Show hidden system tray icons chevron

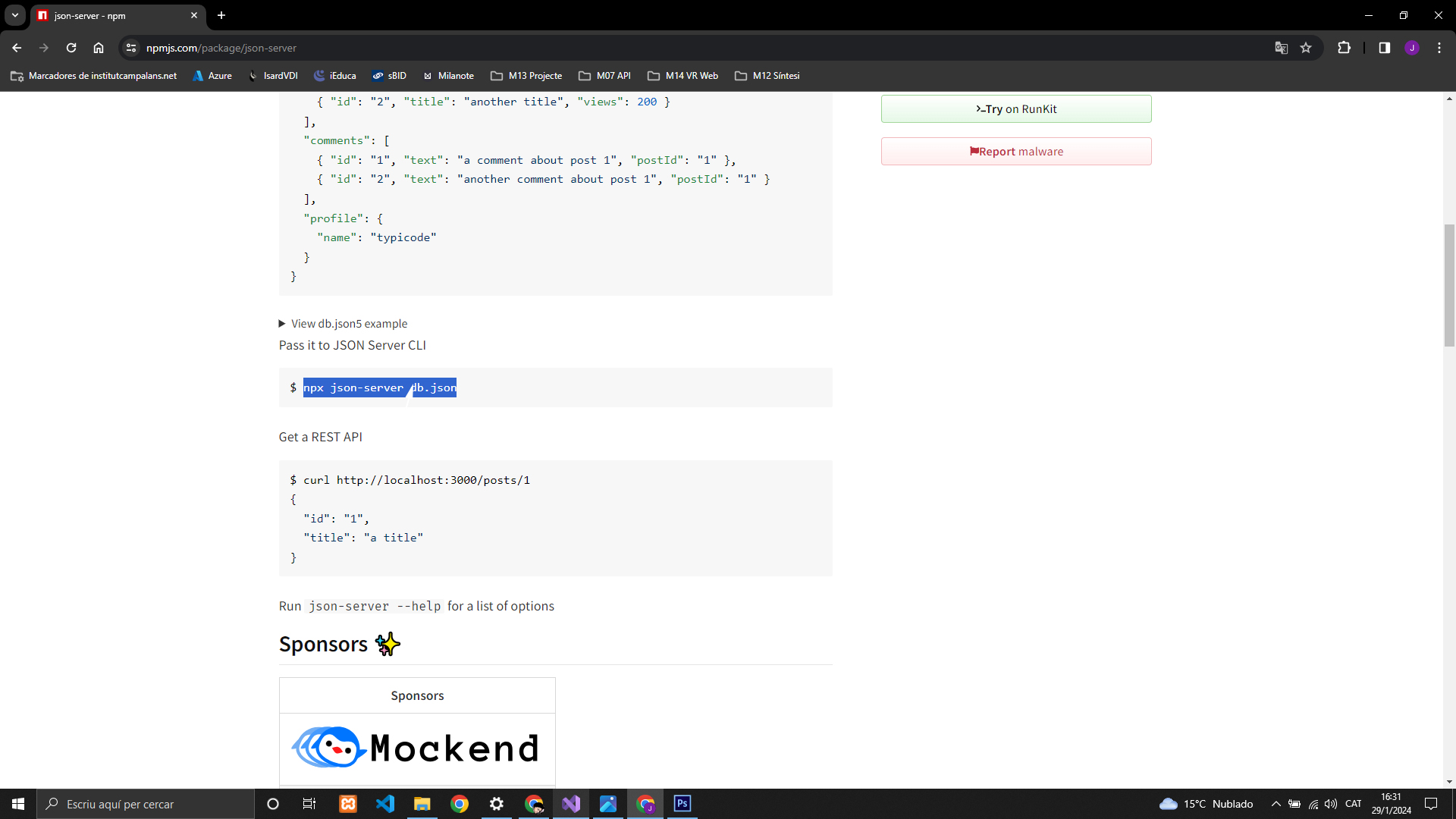coord(1276,804)
